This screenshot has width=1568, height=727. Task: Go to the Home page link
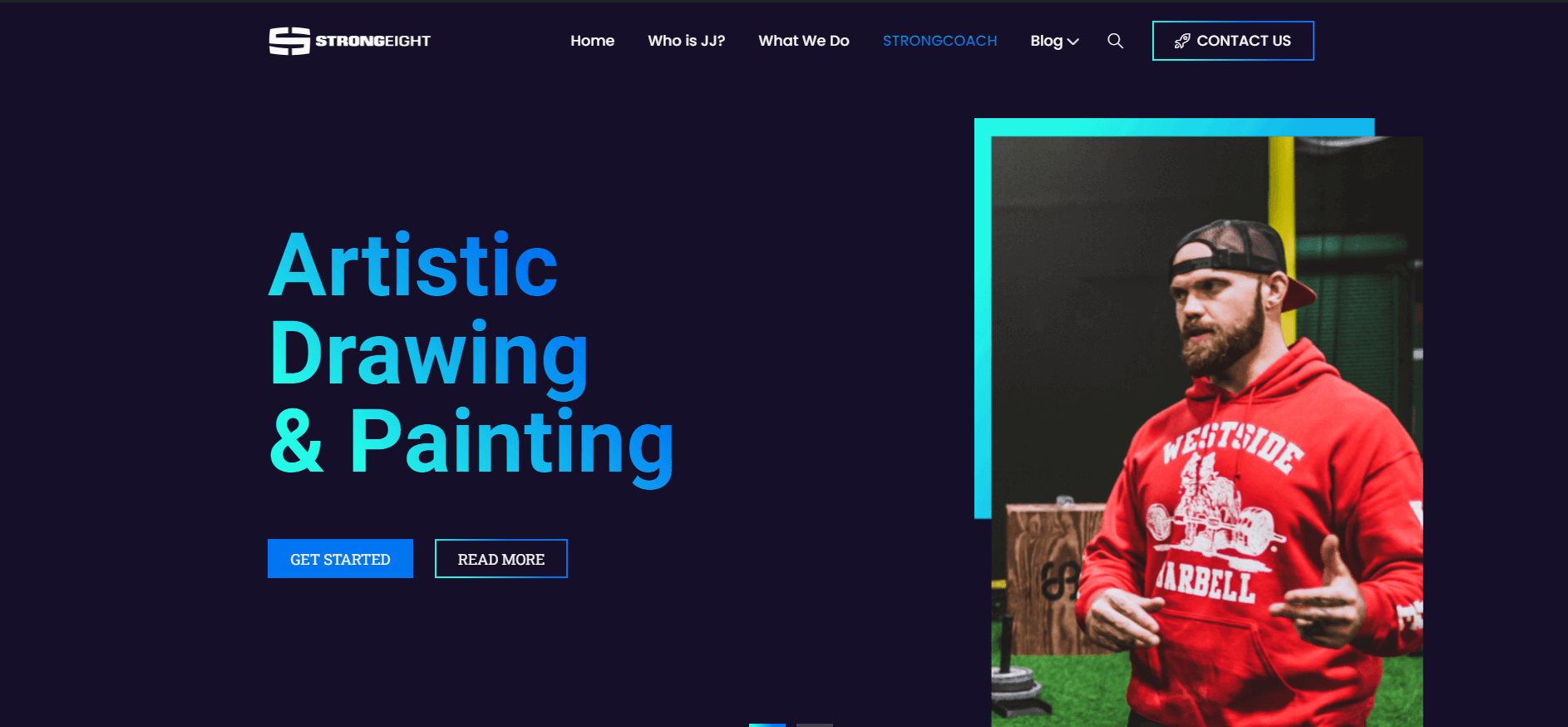[592, 41]
